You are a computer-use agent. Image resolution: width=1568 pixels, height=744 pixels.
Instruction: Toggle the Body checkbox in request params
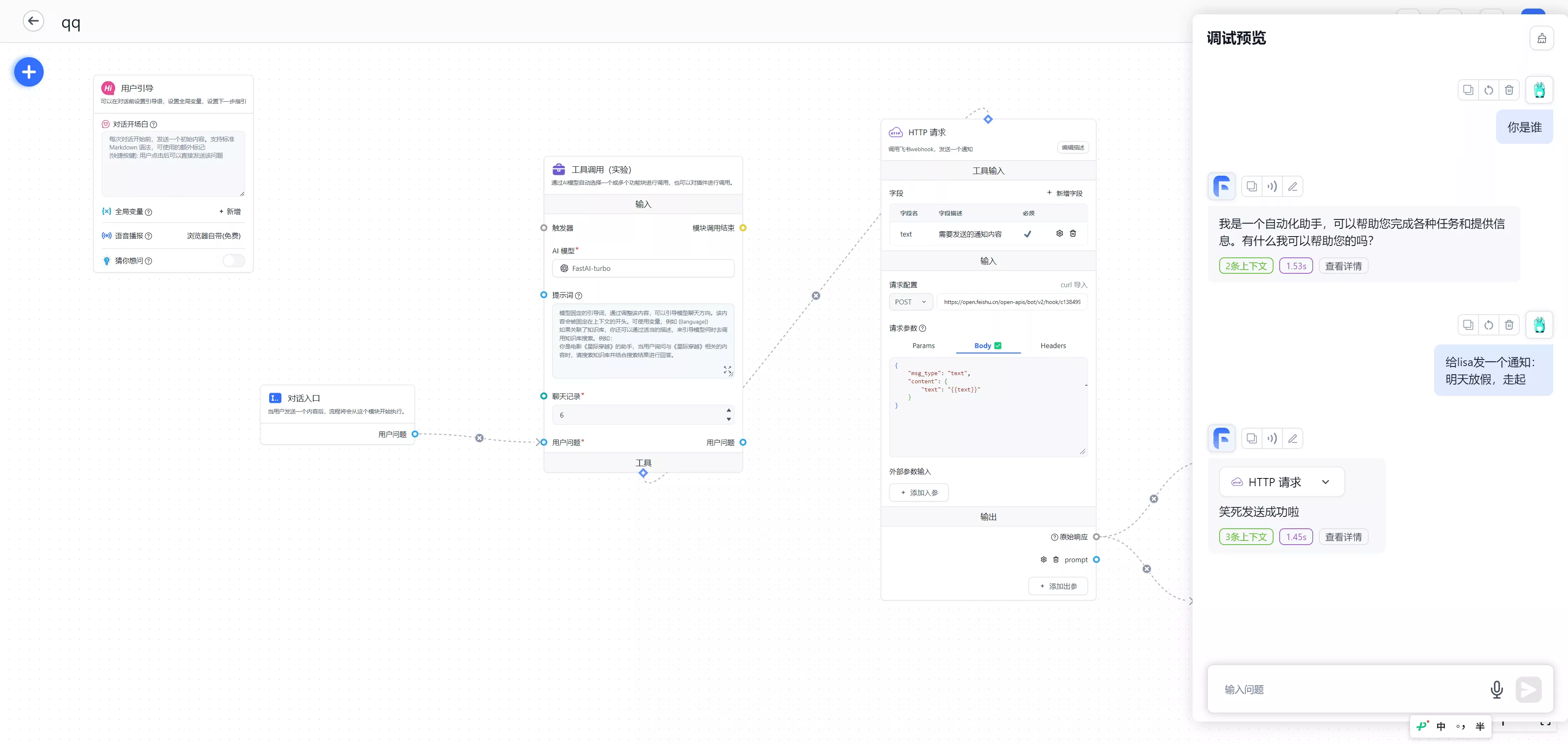point(998,346)
